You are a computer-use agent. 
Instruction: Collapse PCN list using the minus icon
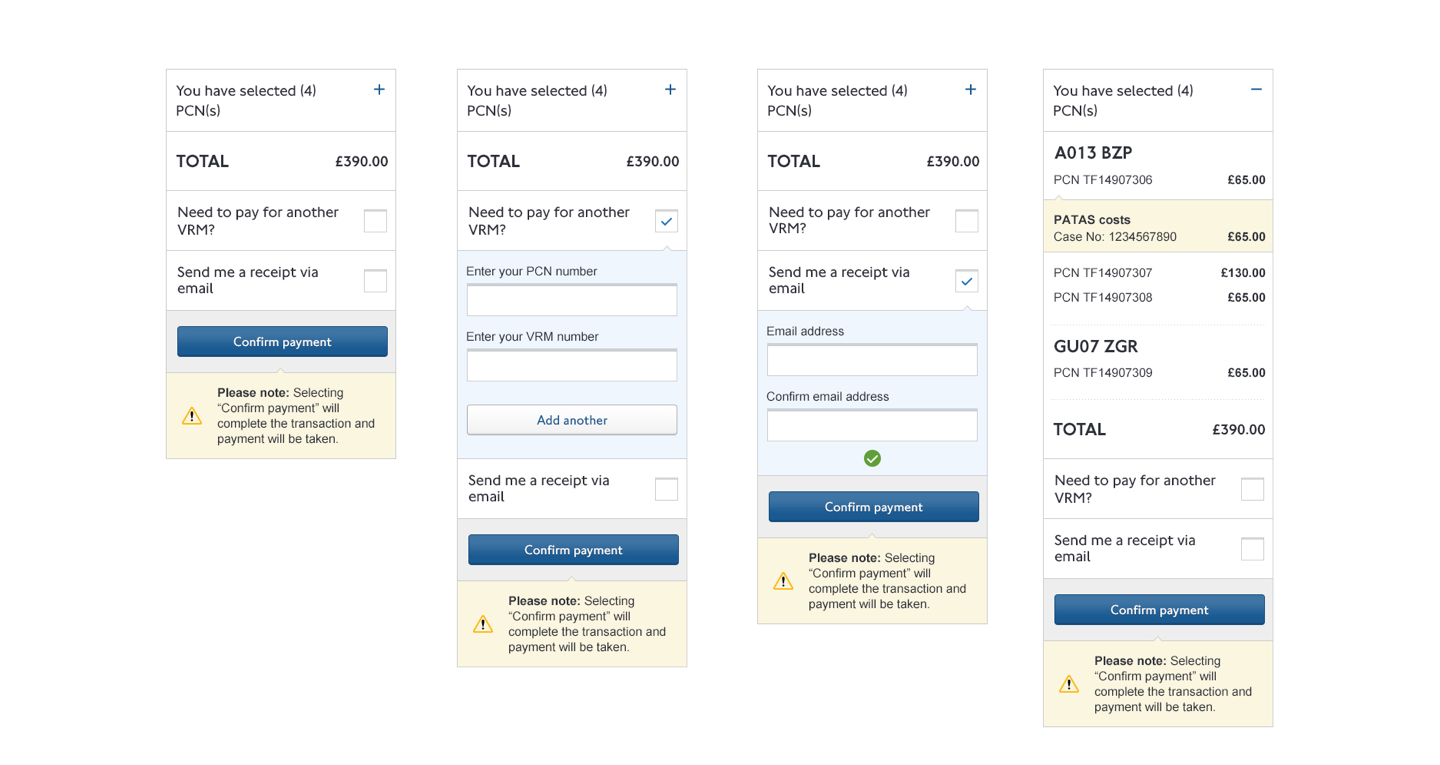(1256, 90)
